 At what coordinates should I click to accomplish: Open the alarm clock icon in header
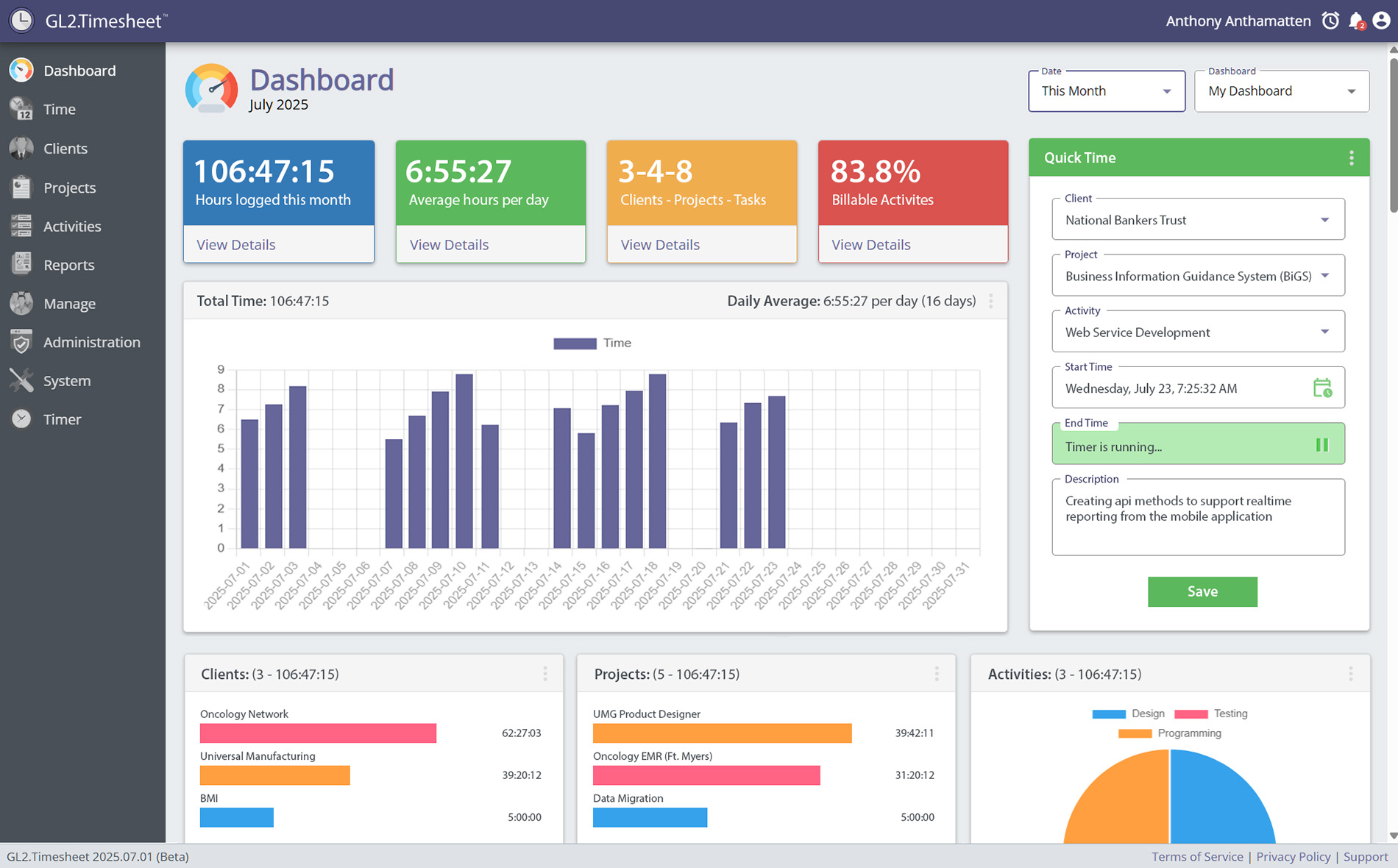tap(1330, 21)
